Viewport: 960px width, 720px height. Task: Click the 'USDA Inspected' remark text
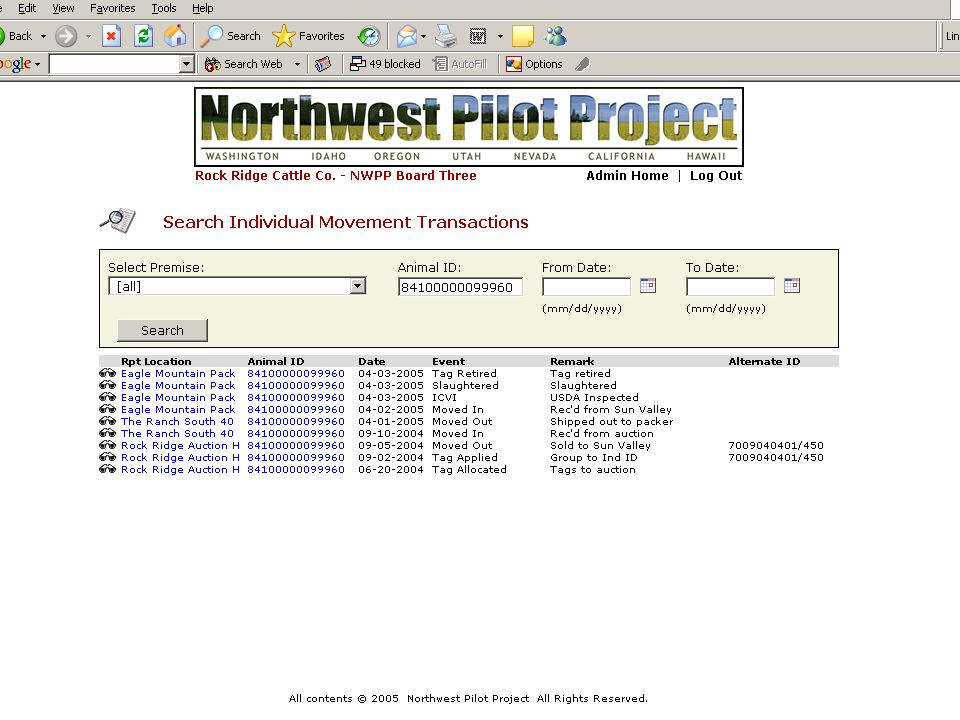pos(594,397)
